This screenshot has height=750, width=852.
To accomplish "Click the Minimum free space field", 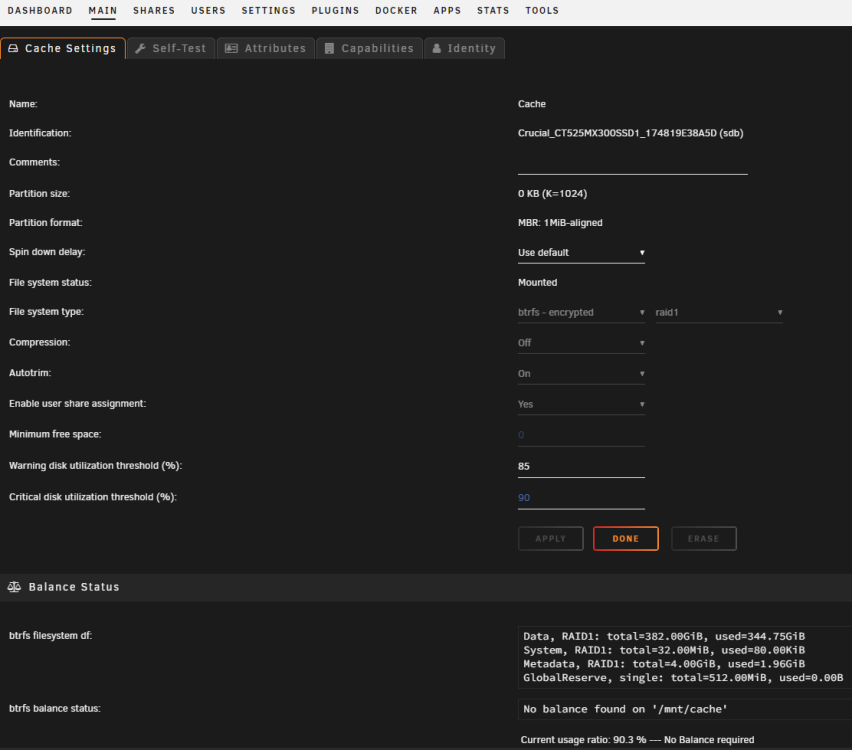I will click(x=581, y=435).
